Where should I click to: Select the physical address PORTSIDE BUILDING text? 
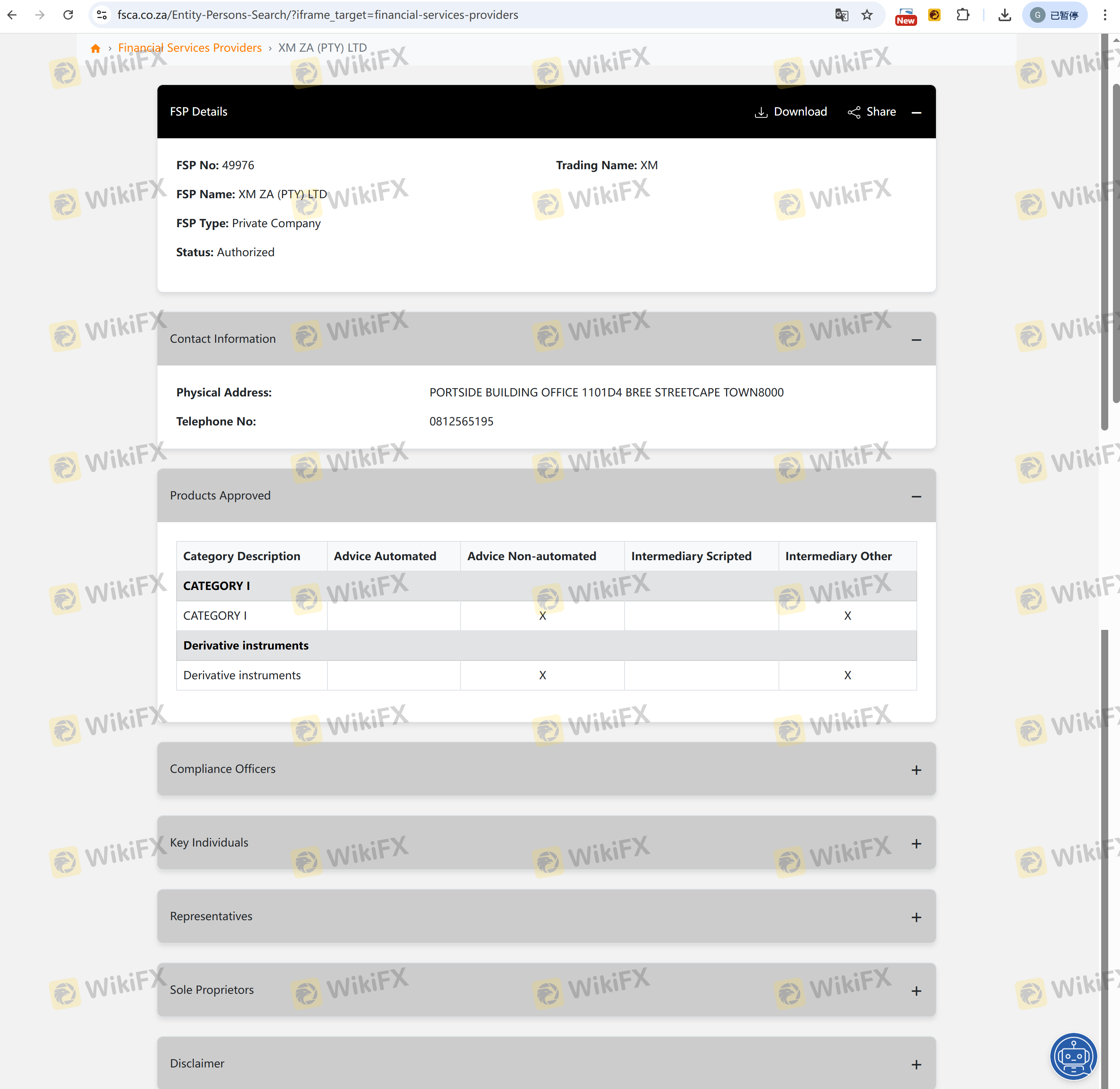(607, 393)
